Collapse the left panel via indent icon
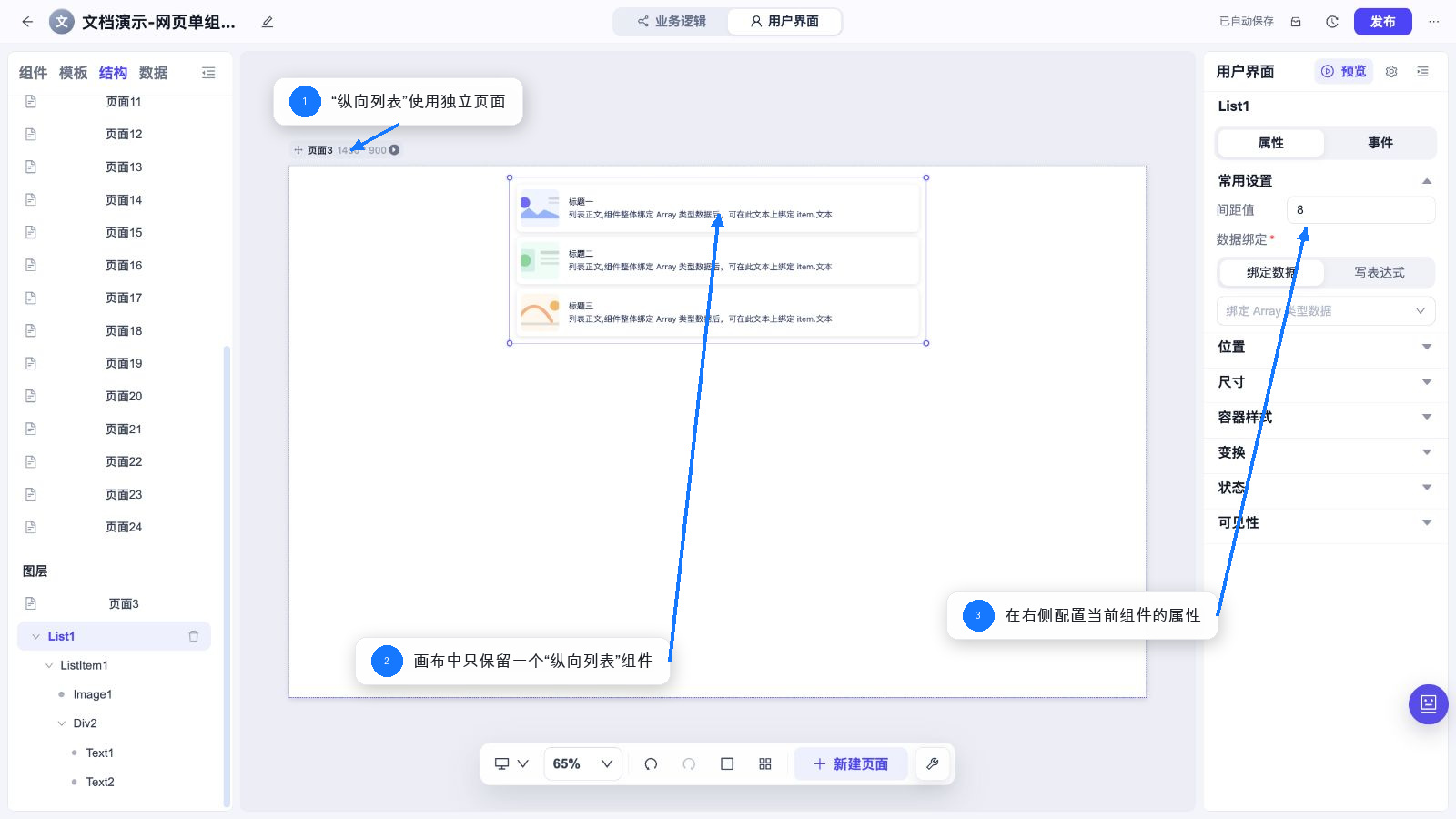This screenshot has width=1456, height=819. [208, 73]
